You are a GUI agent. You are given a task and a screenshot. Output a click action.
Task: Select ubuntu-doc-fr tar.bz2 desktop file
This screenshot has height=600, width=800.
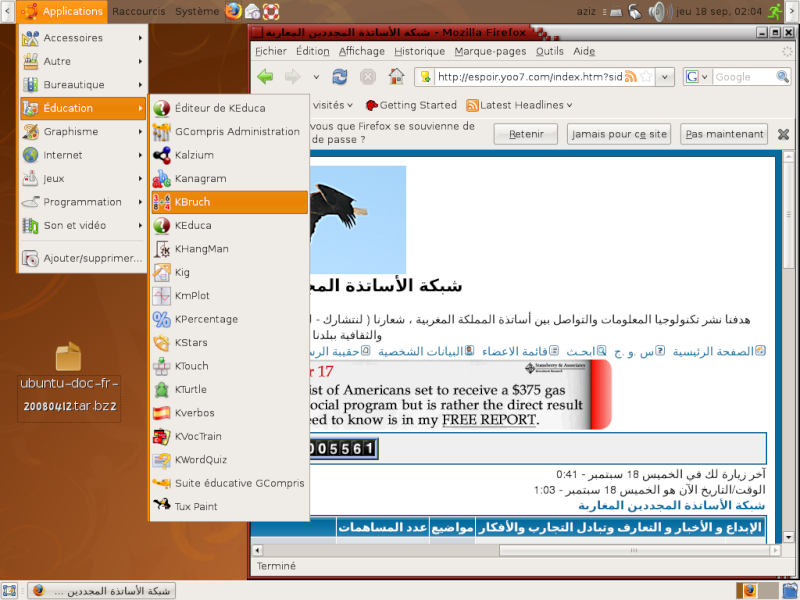click(69, 381)
